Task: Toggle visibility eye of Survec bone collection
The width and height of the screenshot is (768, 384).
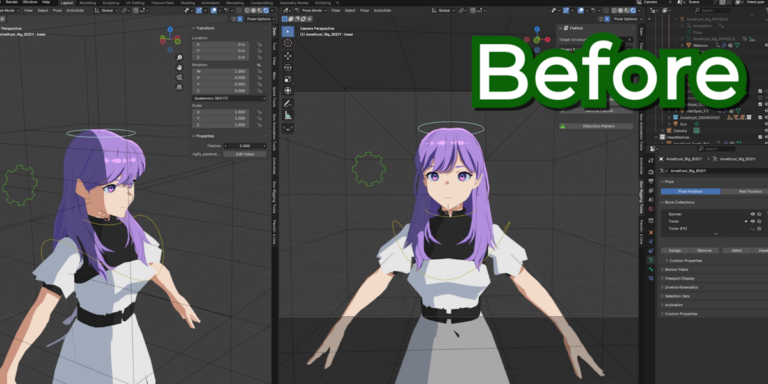Action: tap(752, 214)
